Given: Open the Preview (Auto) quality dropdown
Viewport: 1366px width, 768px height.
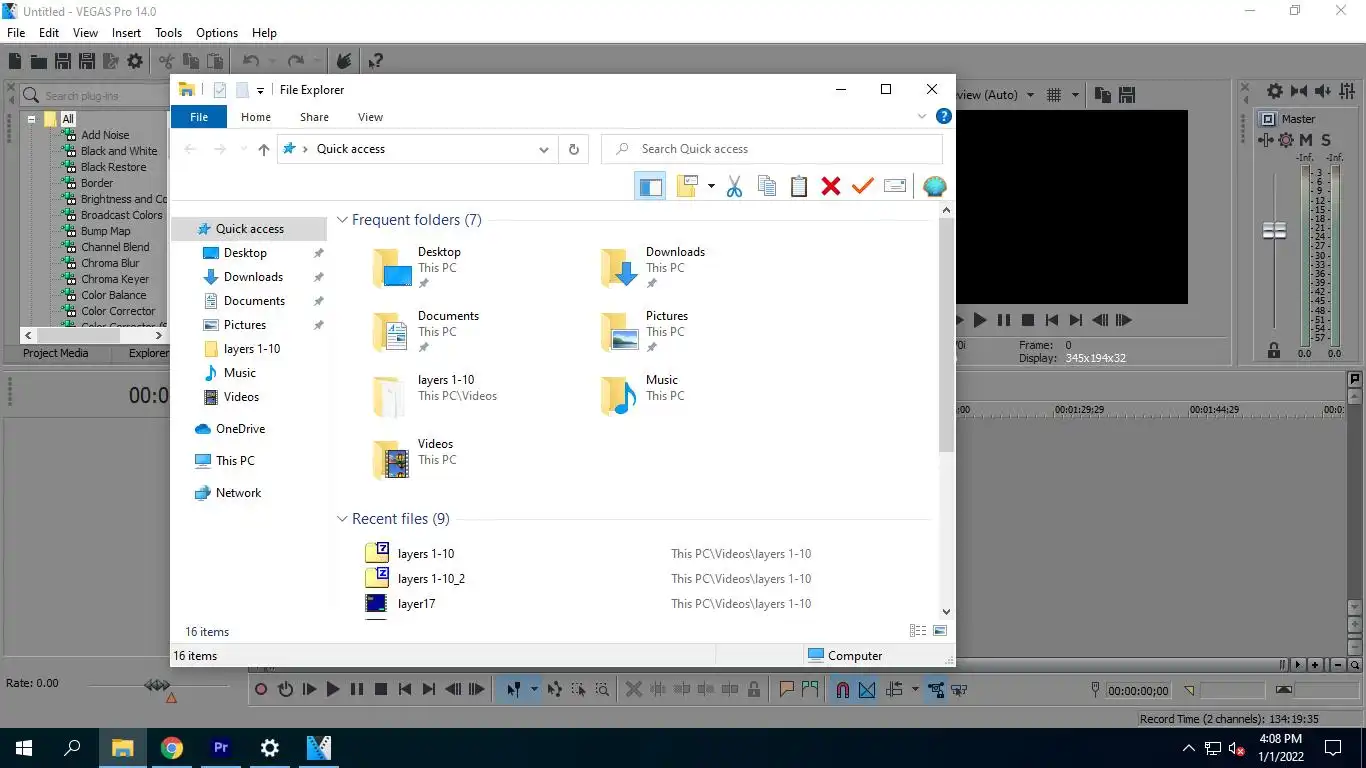Looking at the screenshot, I should coord(1032,95).
